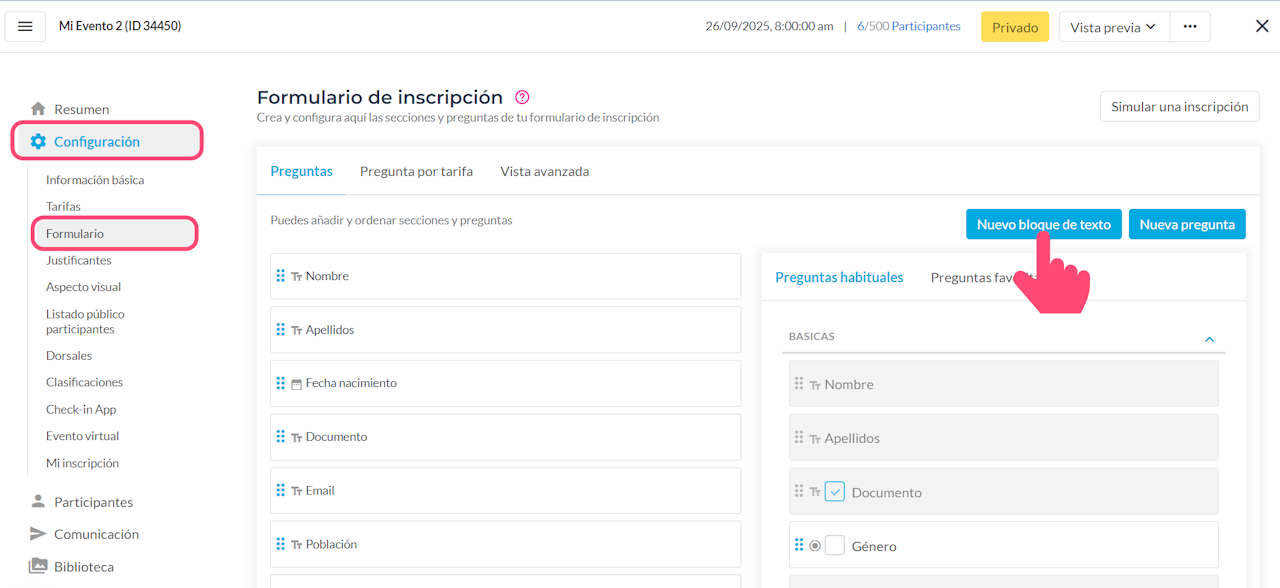Click the home icon next to Resumen
Viewport: 1280px width, 588px height.
pos(38,109)
